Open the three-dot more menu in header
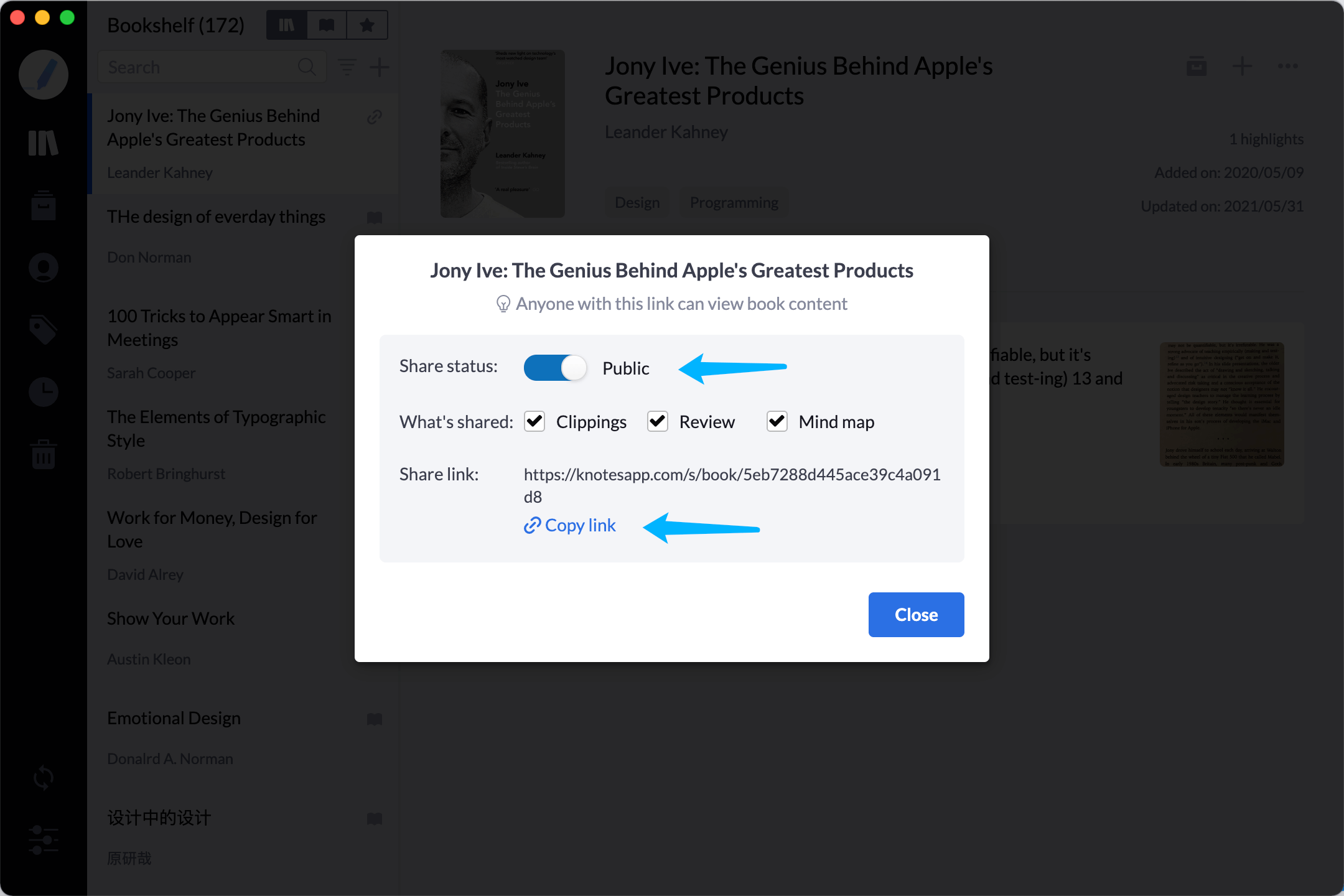 [x=1288, y=66]
